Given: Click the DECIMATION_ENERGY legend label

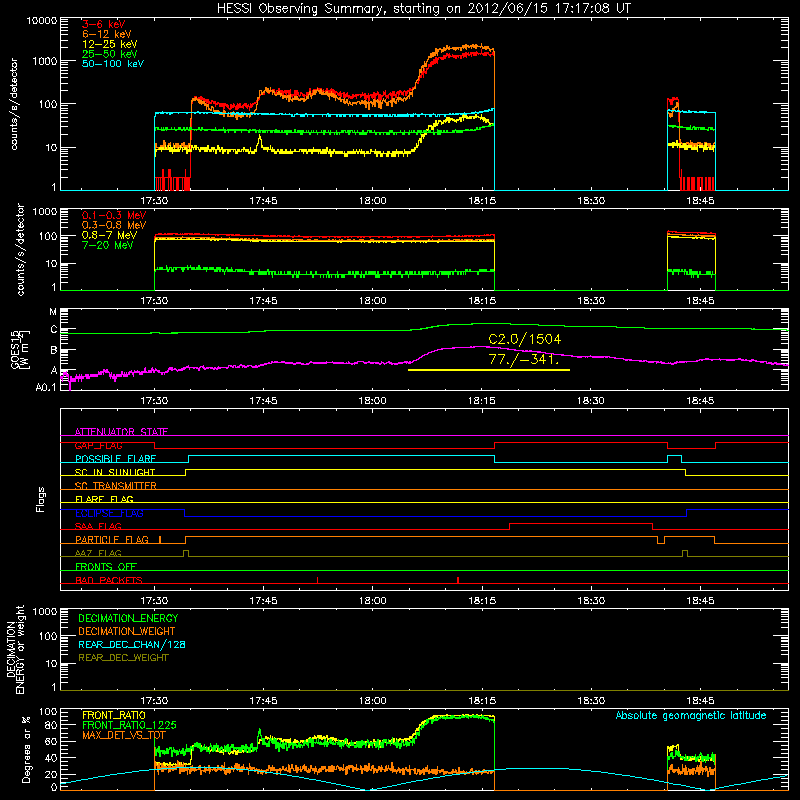Looking at the screenshot, I should [x=128, y=618].
